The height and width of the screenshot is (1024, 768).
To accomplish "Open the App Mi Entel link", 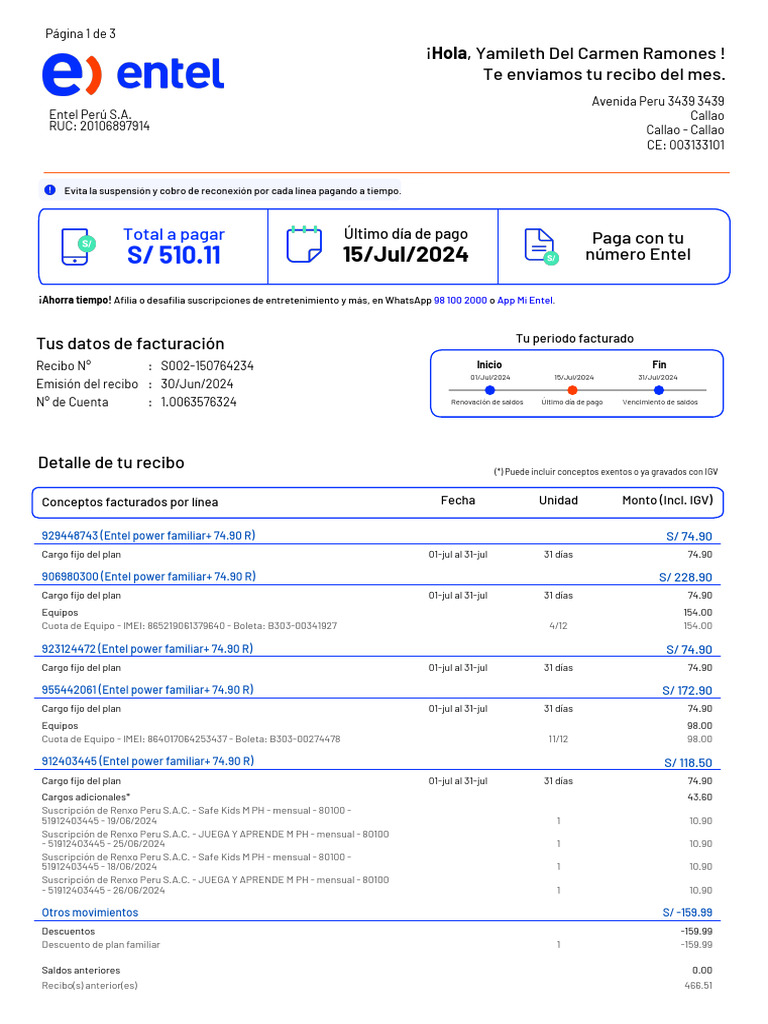I will click(x=524, y=300).
